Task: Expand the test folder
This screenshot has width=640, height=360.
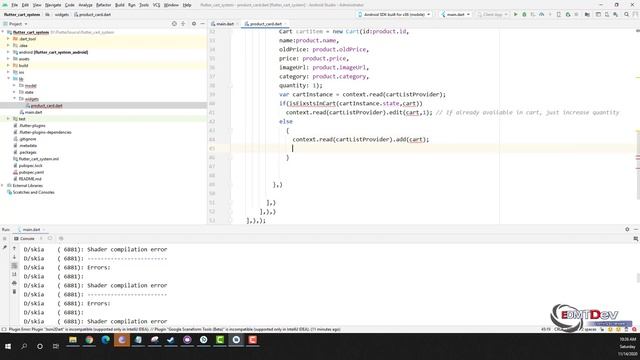Action: 8,119
